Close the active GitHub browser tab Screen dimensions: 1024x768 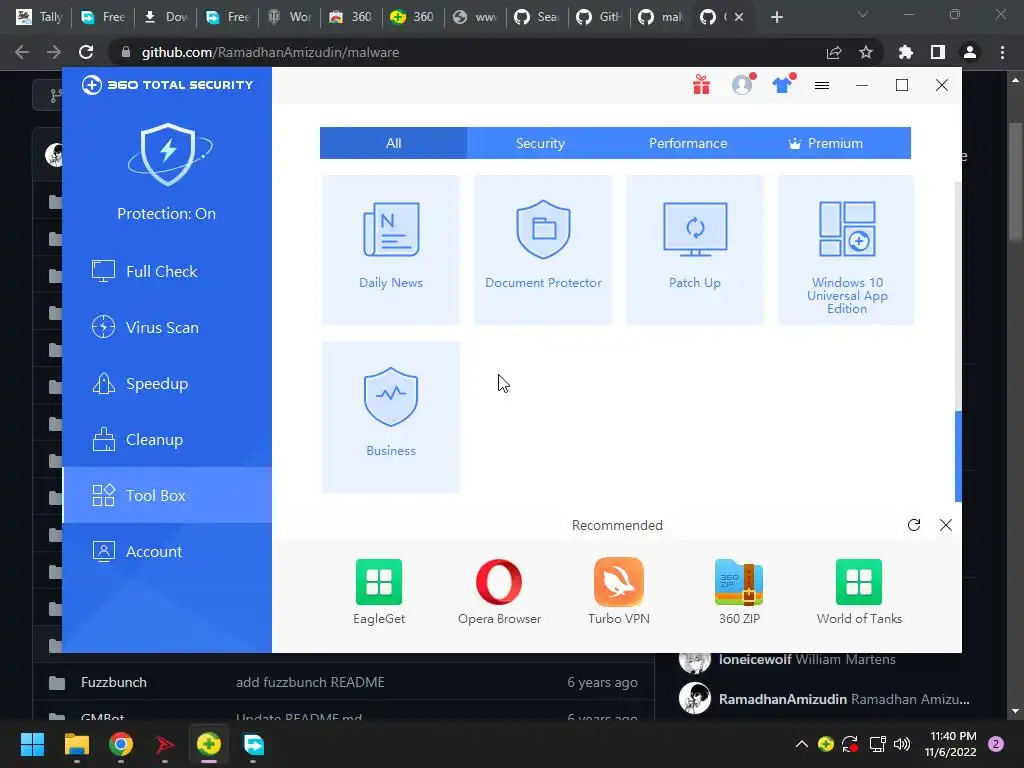click(x=739, y=17)
